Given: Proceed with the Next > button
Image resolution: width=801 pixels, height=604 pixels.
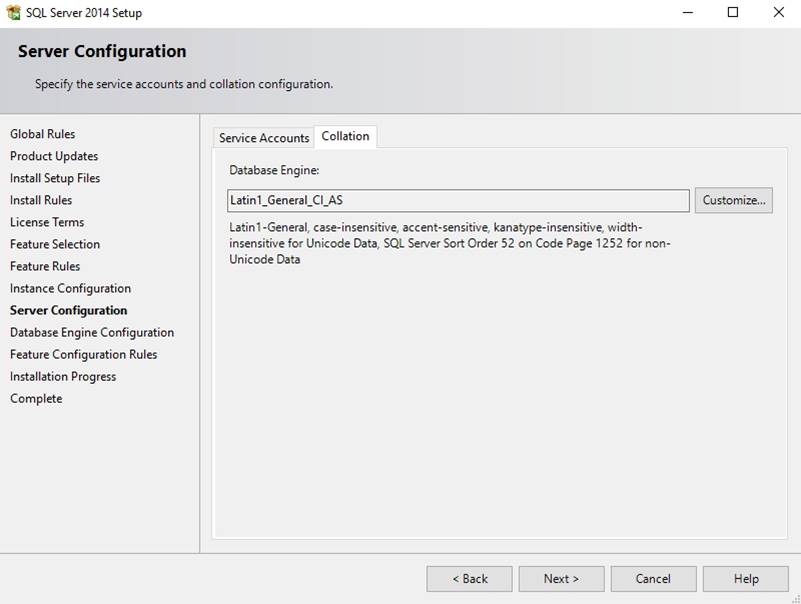Looking at the screenshot, I should (x=561, y=578).
